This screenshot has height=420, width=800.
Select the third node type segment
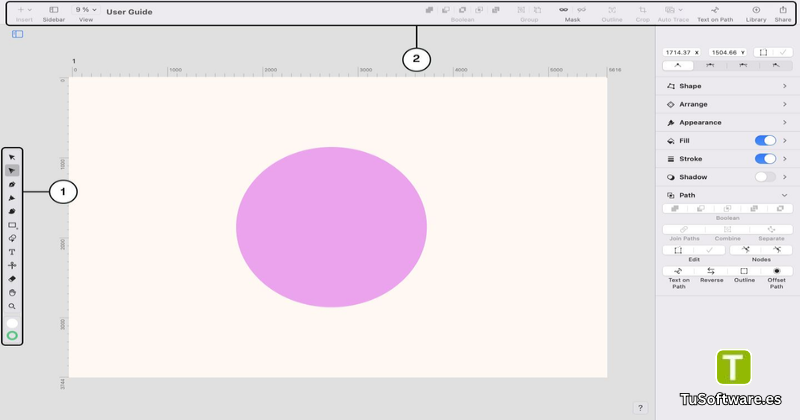(743, 65)
